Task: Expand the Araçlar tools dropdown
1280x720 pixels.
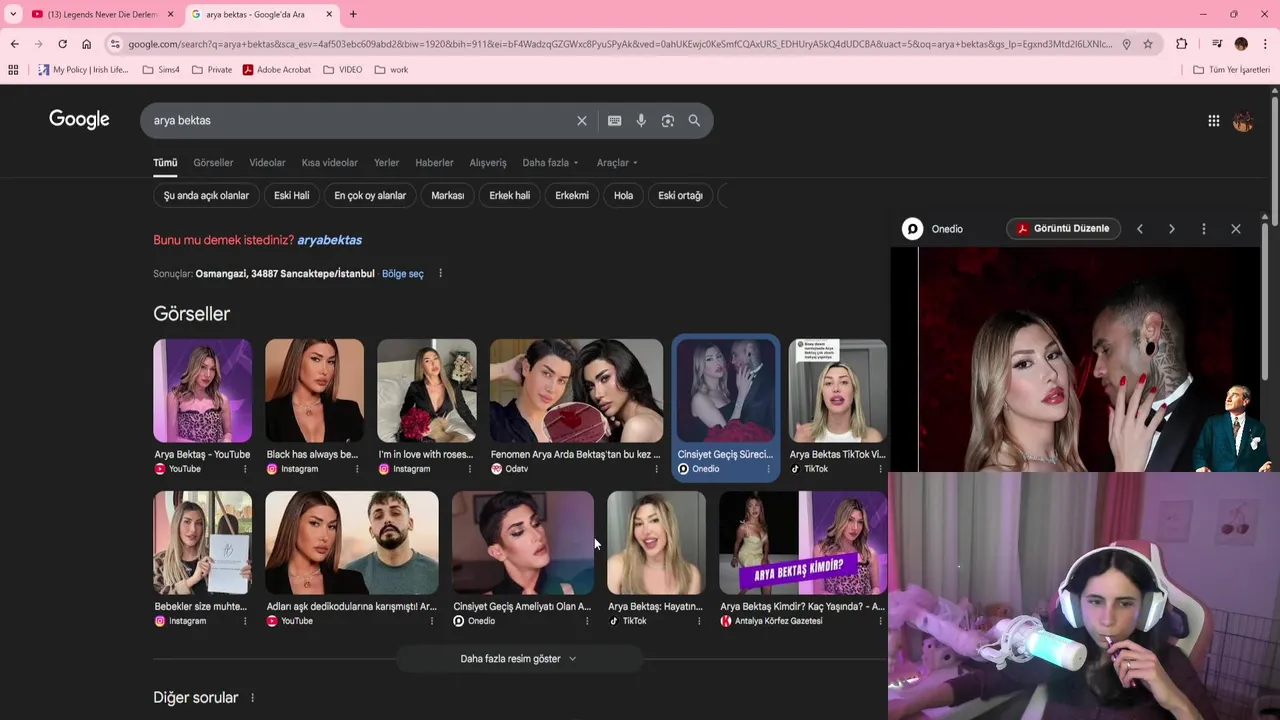Action: point(617,163)
